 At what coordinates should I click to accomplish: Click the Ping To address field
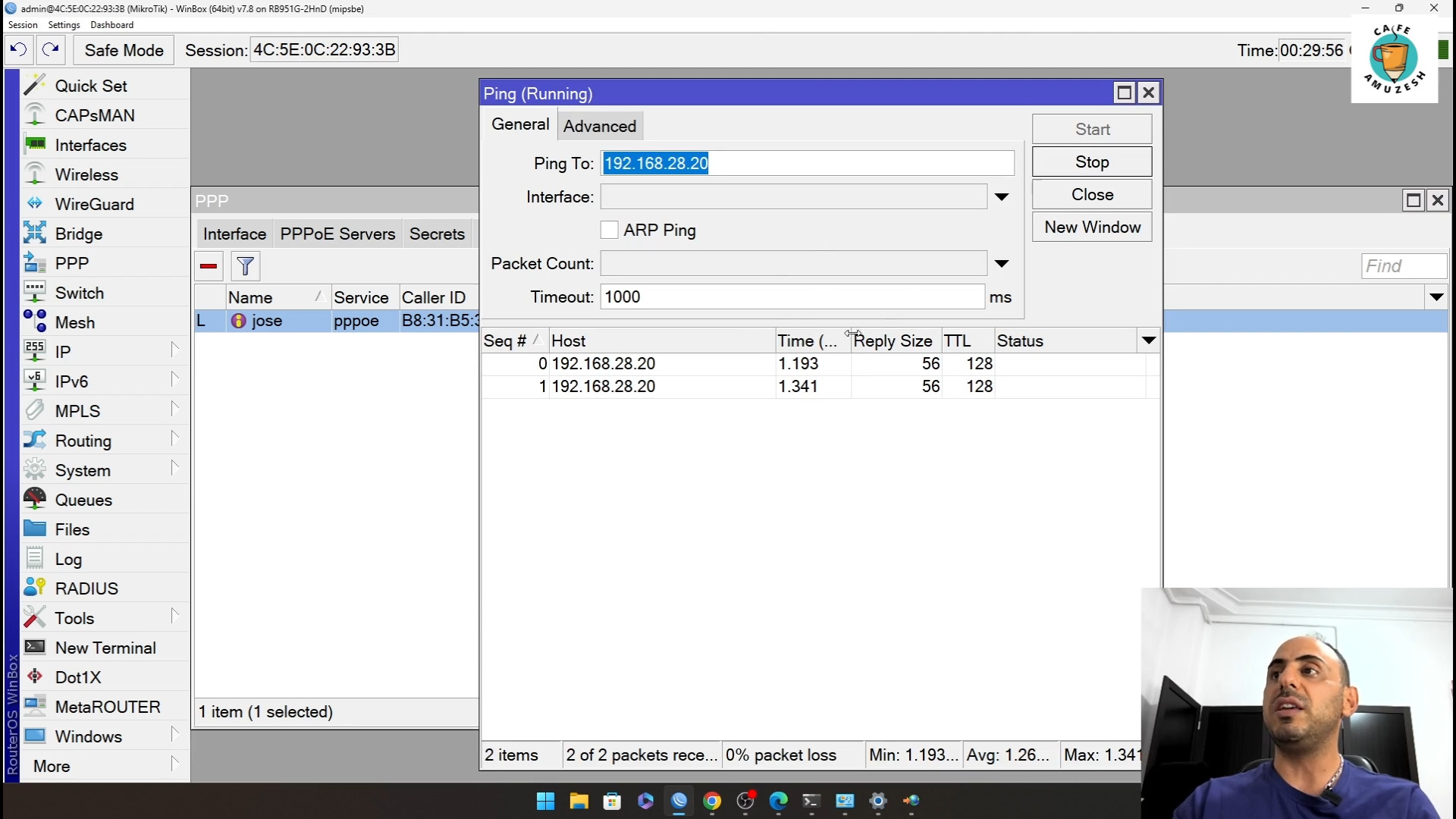coord(807,163)
